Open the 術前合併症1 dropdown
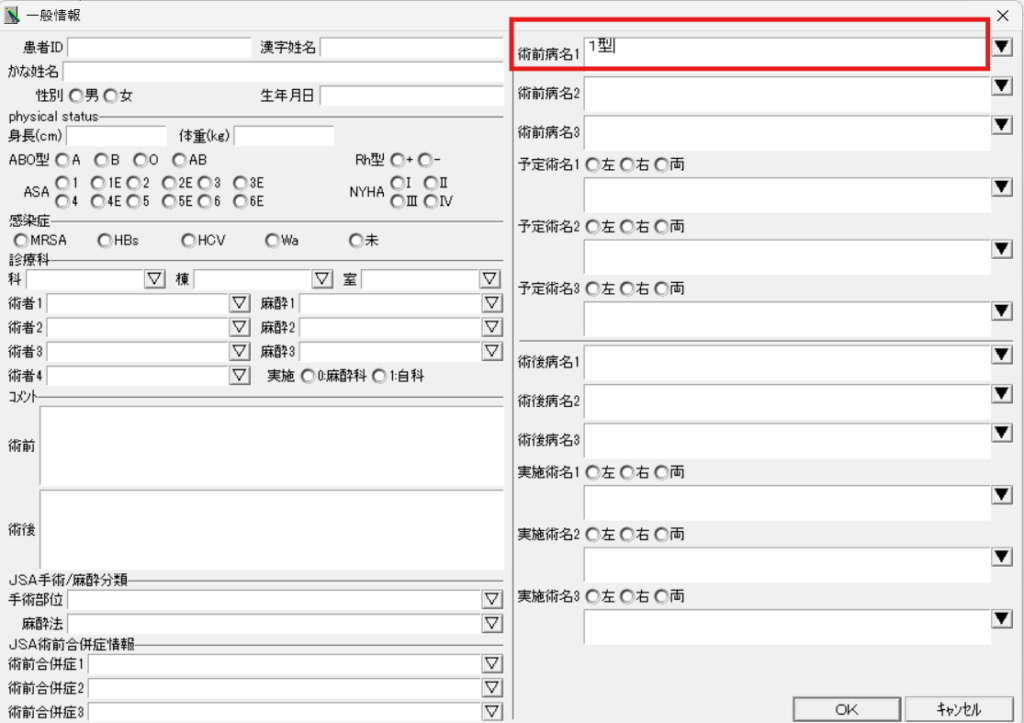The height and width of the screenshot is (723, 1024). [491, 663]
